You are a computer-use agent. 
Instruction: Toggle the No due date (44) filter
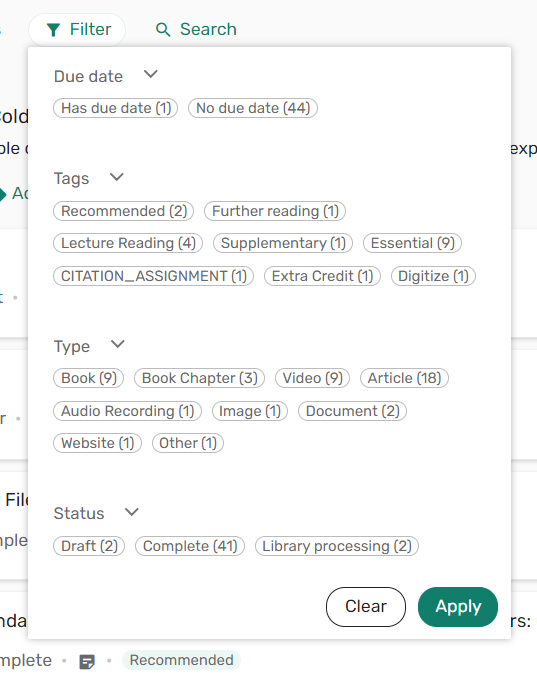click(253, 108)
